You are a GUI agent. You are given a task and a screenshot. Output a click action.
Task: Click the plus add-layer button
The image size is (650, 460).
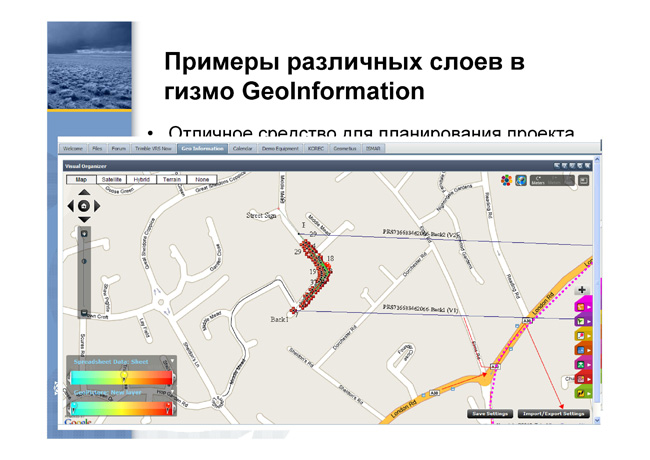pos(582,290)
